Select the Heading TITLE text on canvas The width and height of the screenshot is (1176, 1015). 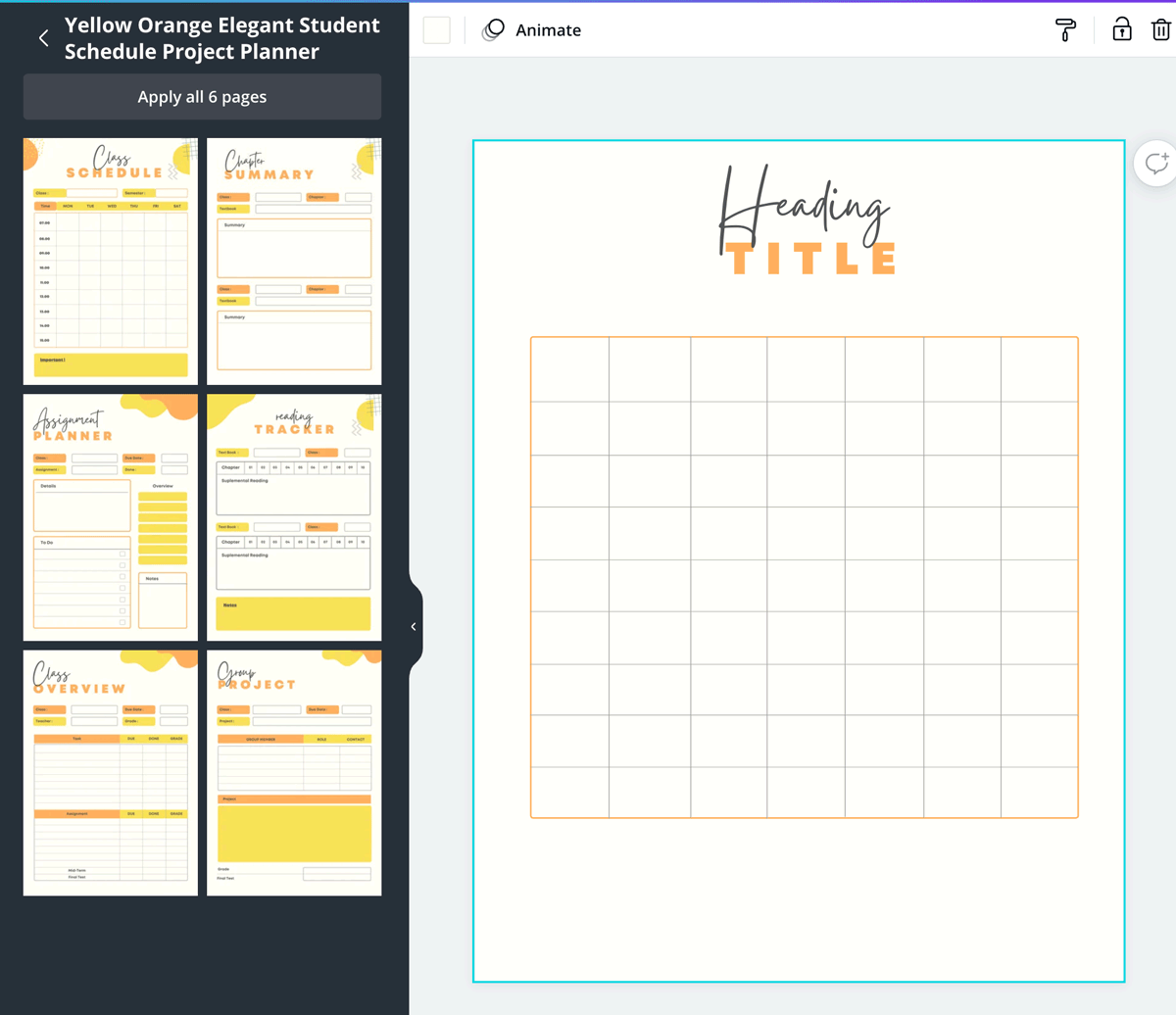click(x=807, y=216)
